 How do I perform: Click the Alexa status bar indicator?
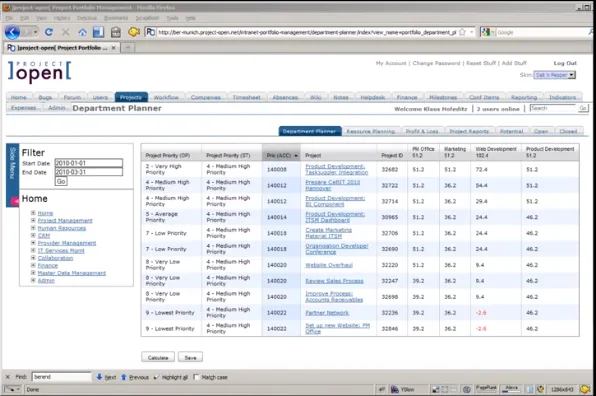tap(511, 388)
